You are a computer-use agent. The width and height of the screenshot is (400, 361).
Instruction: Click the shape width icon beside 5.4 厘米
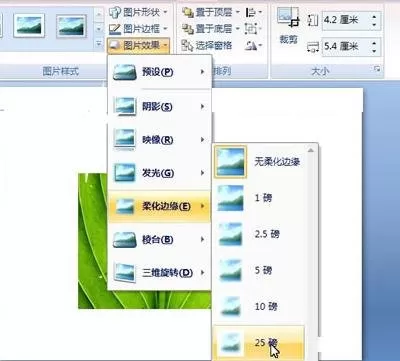[313, 47]
